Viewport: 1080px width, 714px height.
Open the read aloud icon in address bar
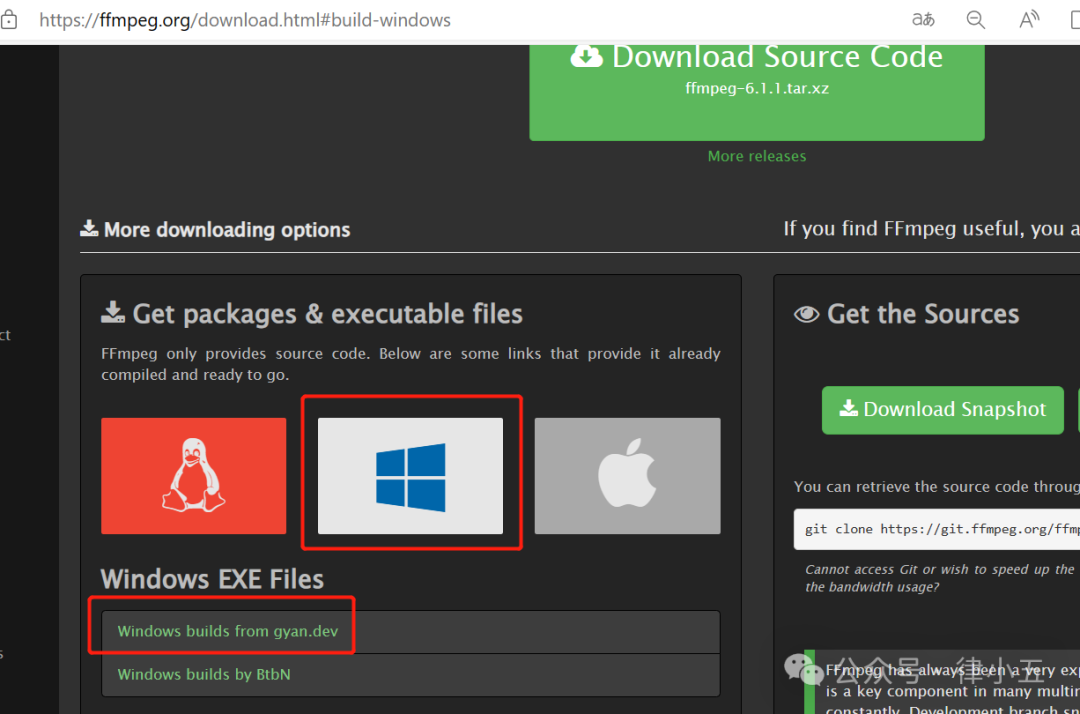tap(1029, 20)
